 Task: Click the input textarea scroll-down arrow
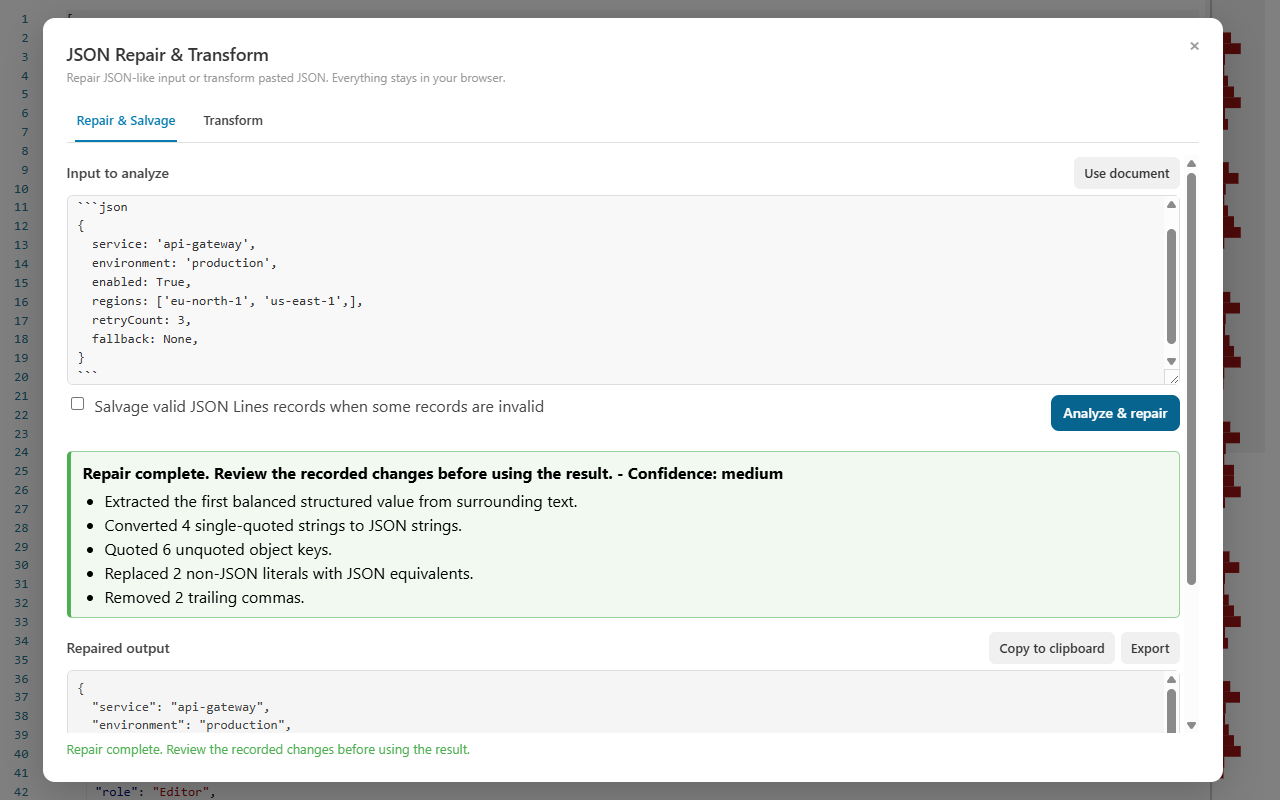[1171, 361]
